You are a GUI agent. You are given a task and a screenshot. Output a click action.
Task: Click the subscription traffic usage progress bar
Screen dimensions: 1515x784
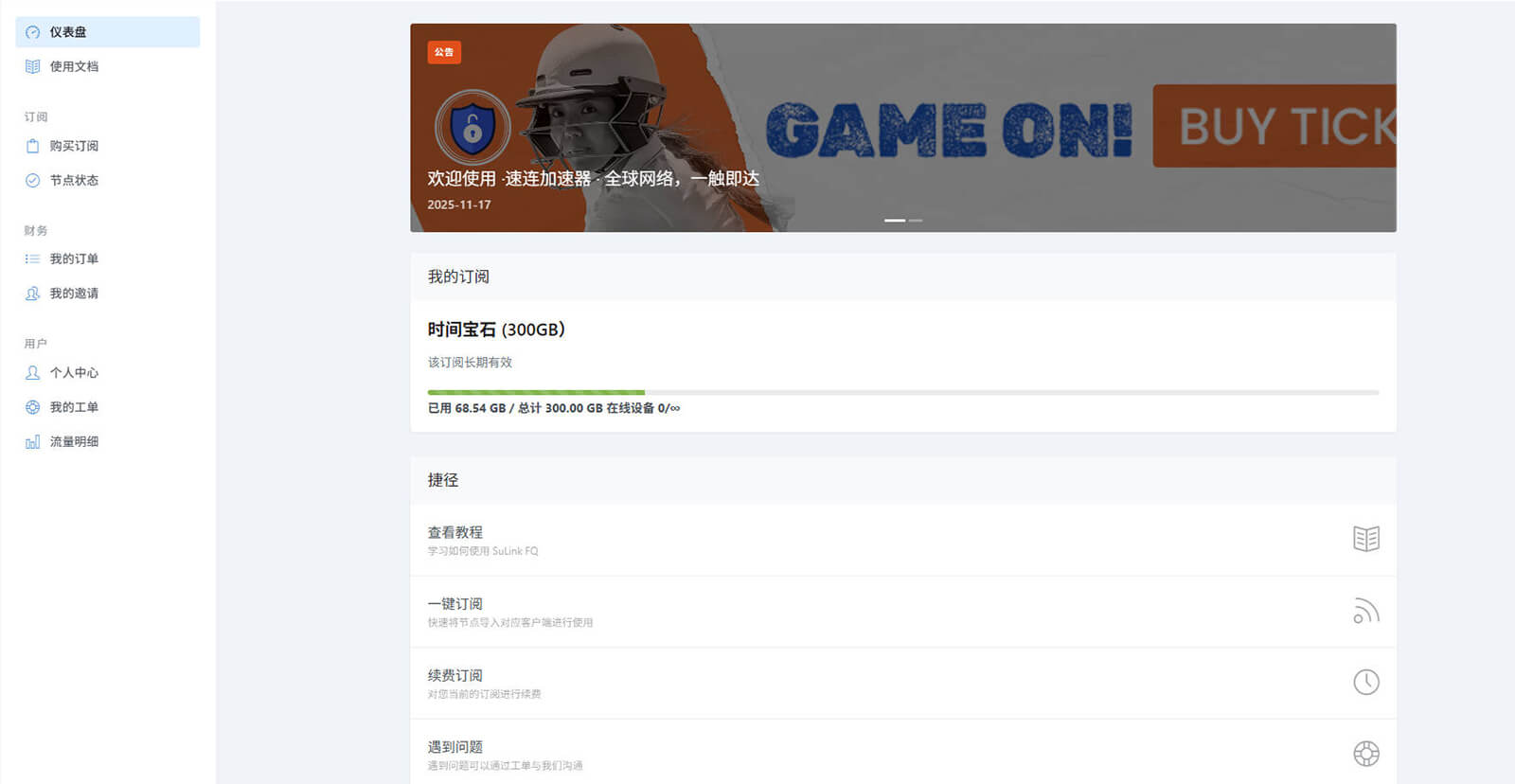[x=903, y=392]
